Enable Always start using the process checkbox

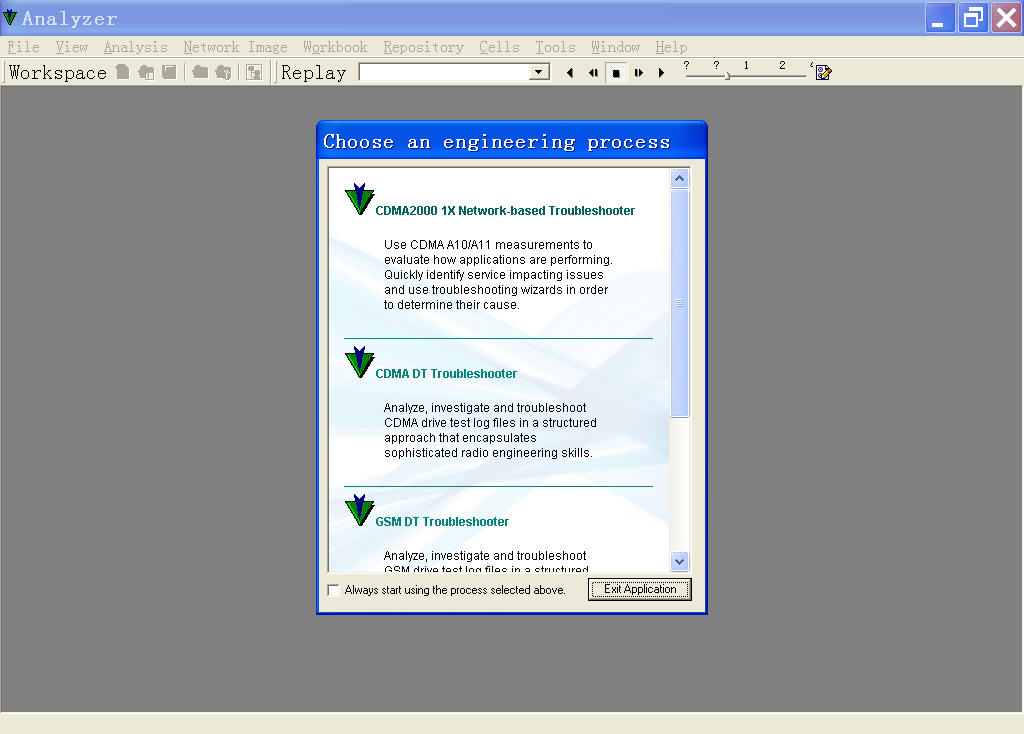[334, 590]
